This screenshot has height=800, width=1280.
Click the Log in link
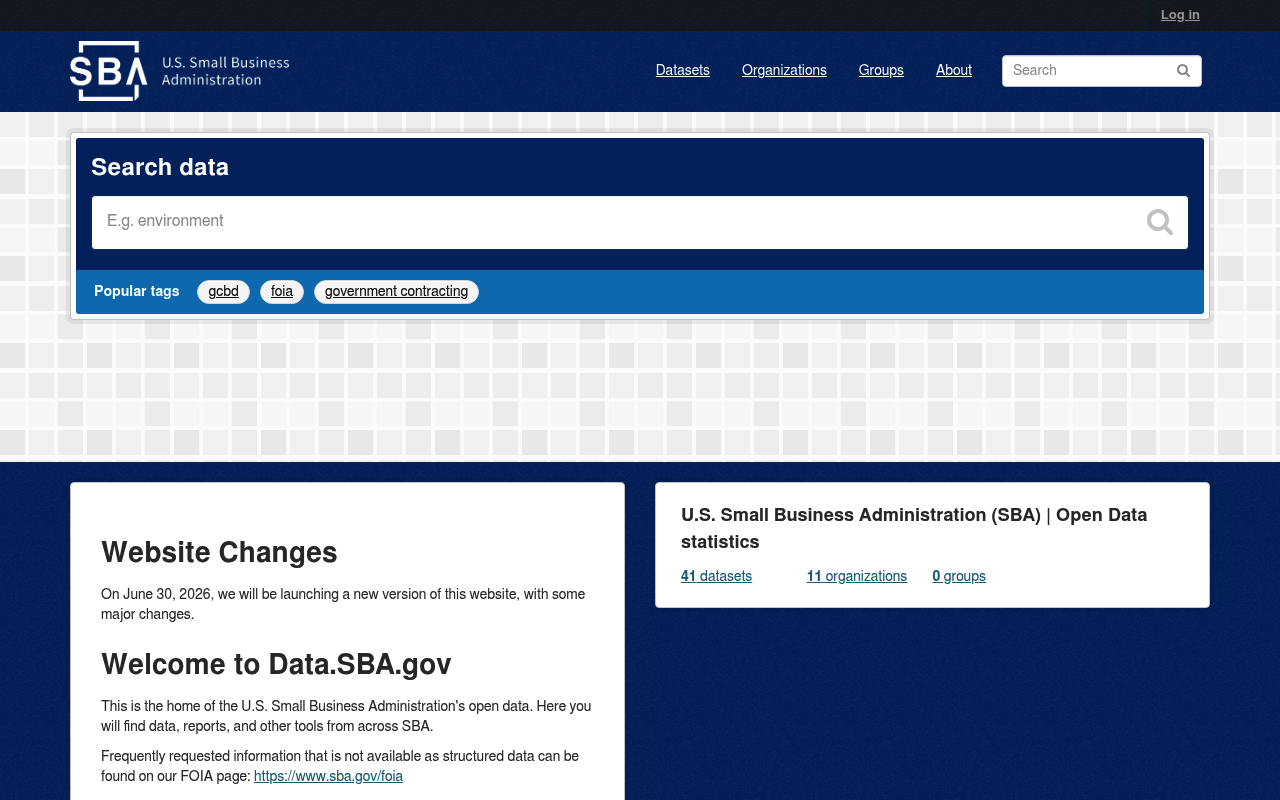pos(1180,14)
